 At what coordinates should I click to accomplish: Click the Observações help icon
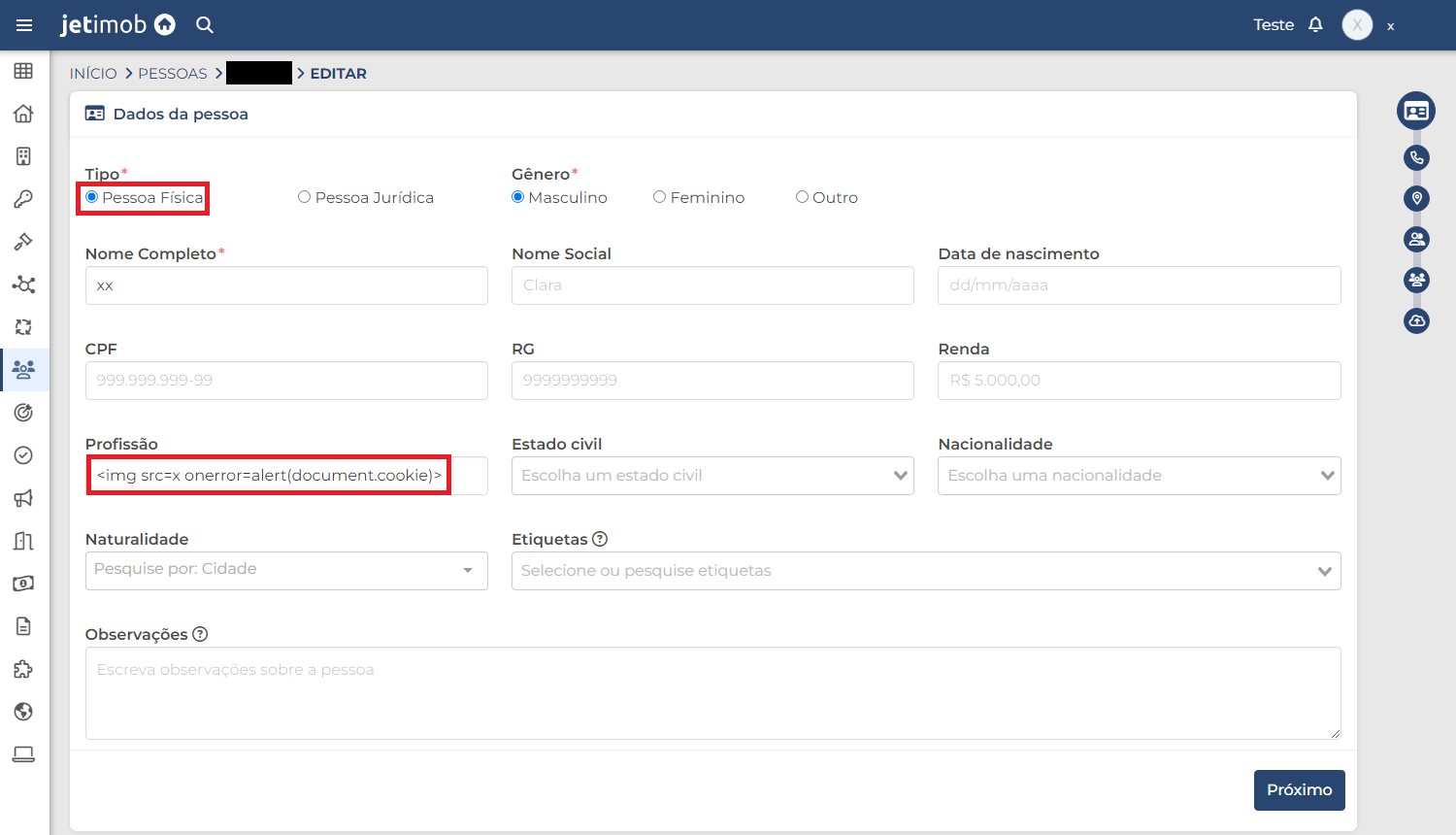(200, 634)
